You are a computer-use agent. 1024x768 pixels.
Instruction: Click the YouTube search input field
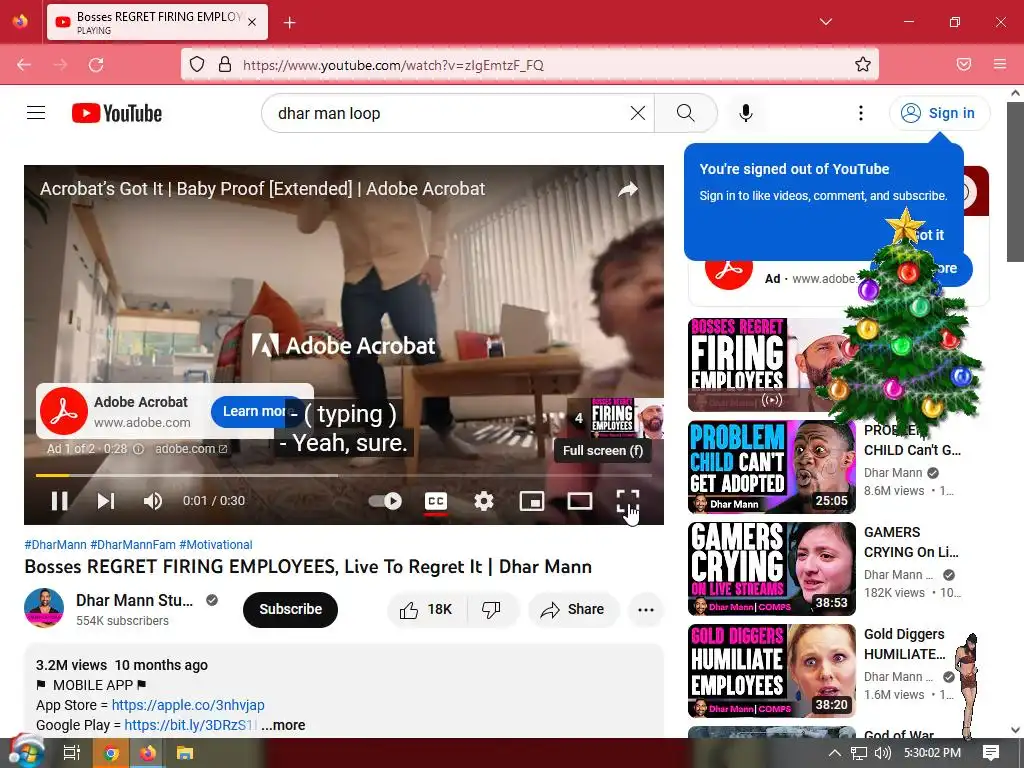tap(451, 113)
